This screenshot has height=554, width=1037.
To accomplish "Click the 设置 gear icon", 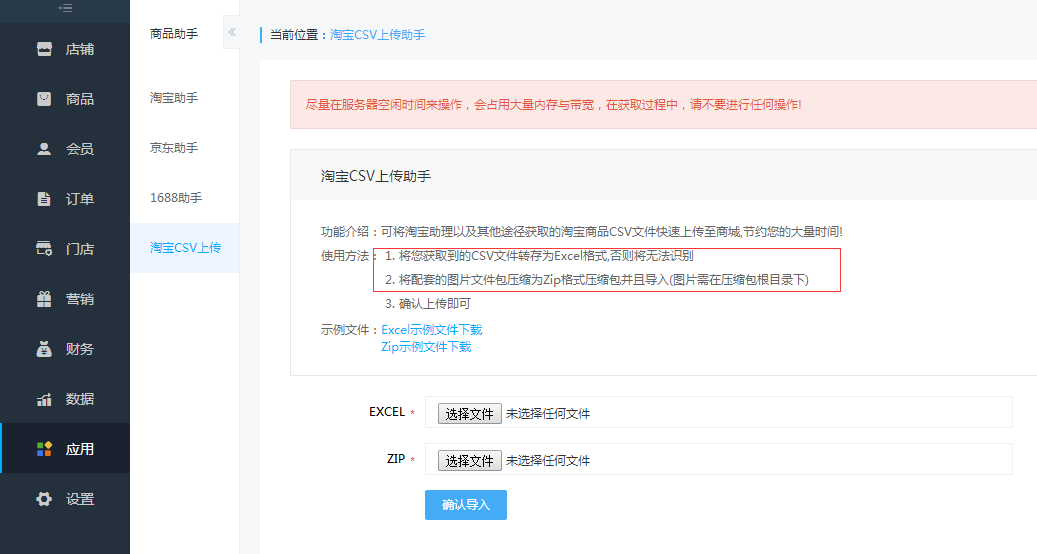I will 44,499.
